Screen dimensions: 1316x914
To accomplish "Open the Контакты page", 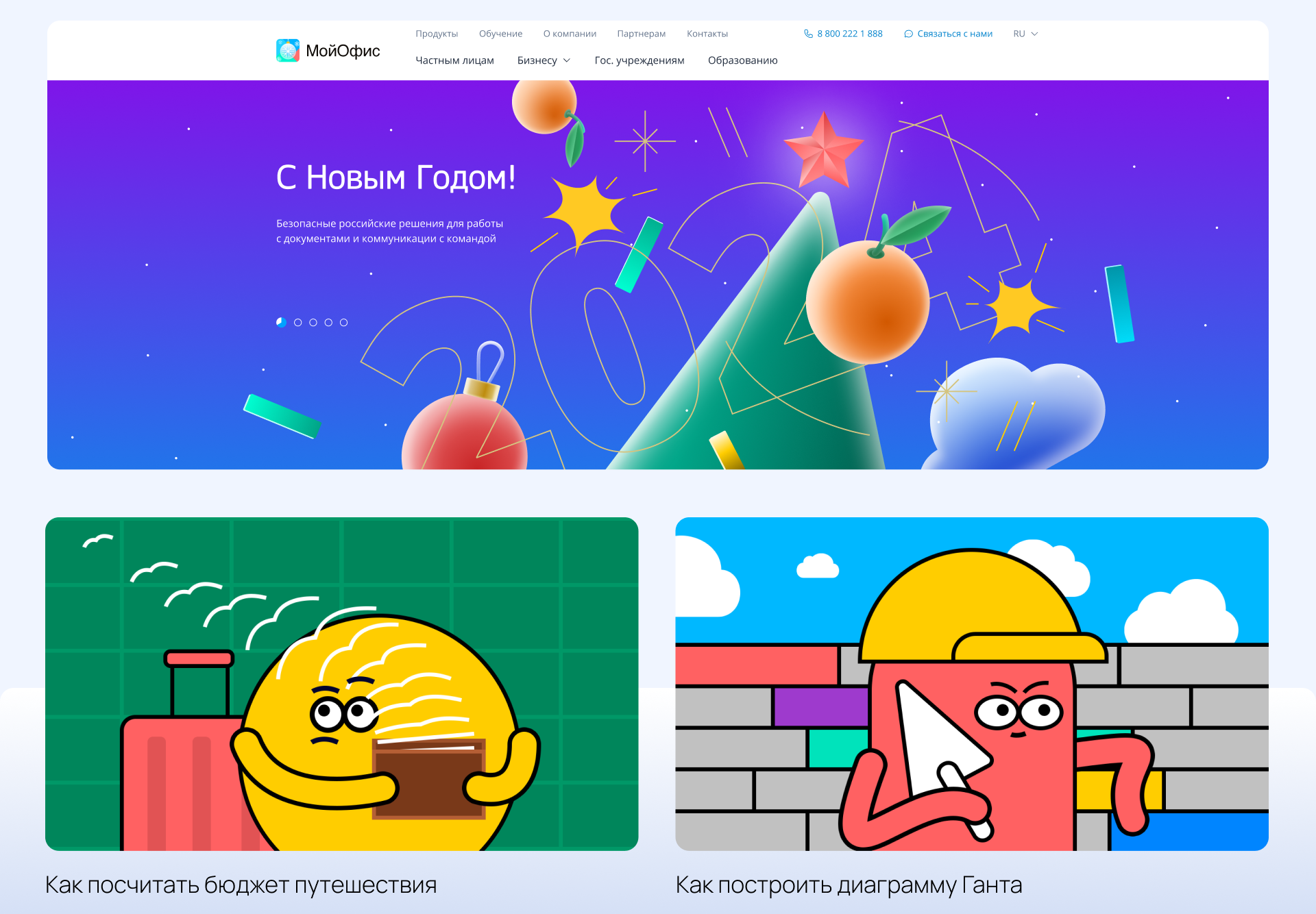I will pyautogui.click(x=707, y=34).
